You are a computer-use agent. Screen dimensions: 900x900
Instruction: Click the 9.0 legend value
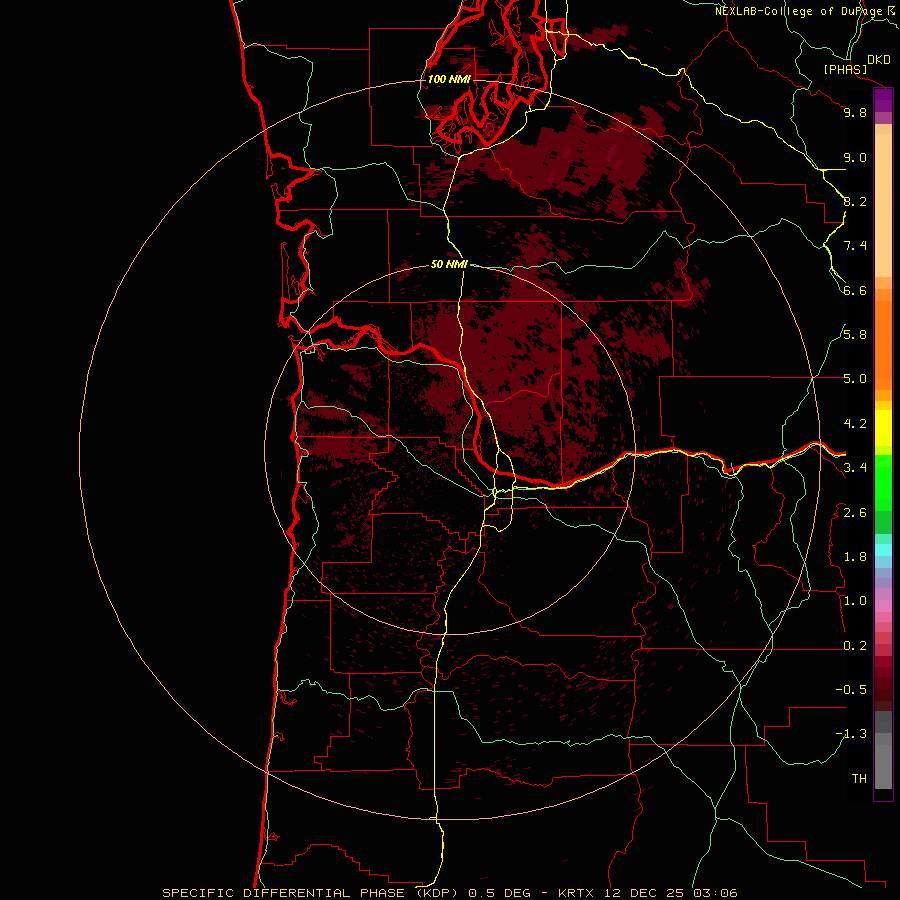(855, 157)
